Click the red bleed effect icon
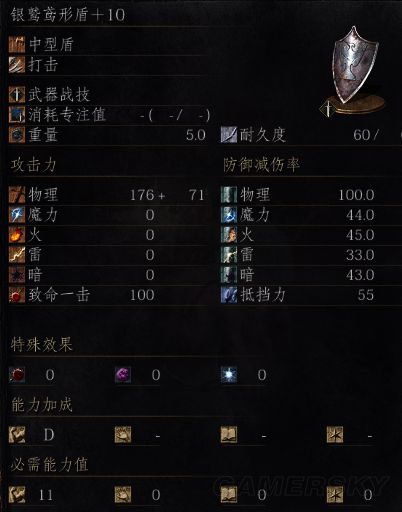Viewport: 402px width, 512px height. point(17,375)
